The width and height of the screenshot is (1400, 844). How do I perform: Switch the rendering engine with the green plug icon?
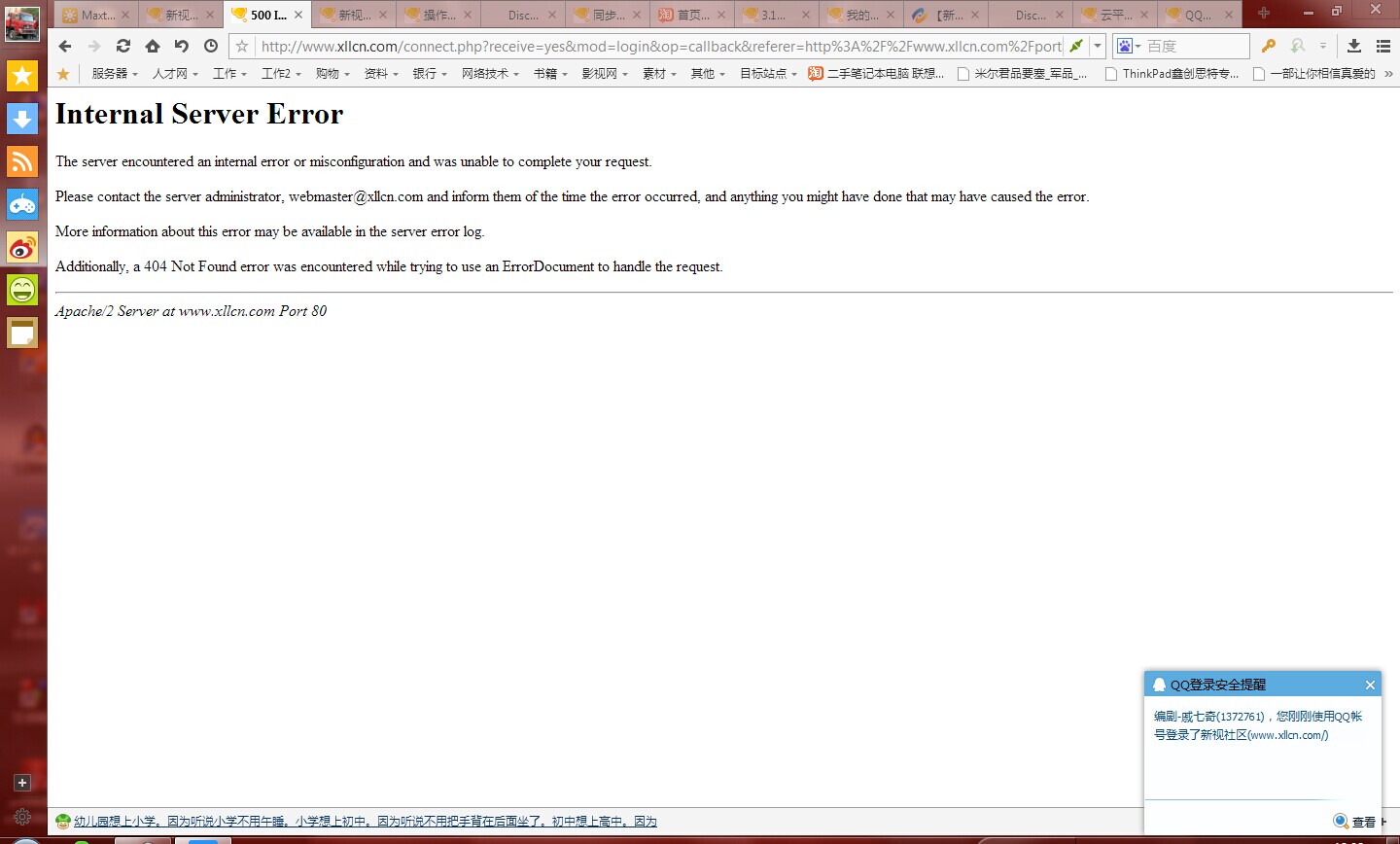click(x=1075, y=46)
